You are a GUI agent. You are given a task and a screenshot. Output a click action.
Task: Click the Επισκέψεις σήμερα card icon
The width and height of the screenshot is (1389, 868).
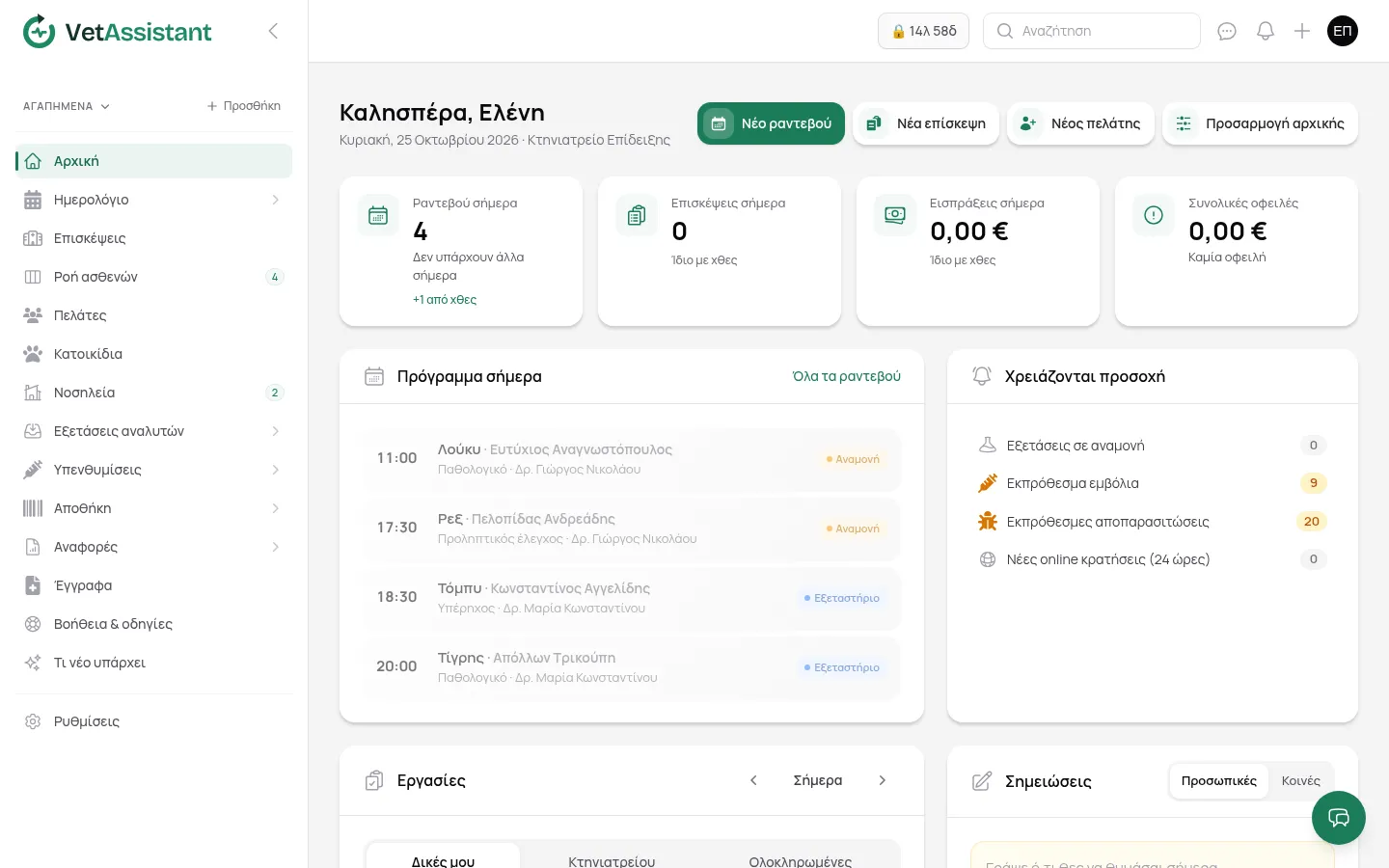coord(637,215)
